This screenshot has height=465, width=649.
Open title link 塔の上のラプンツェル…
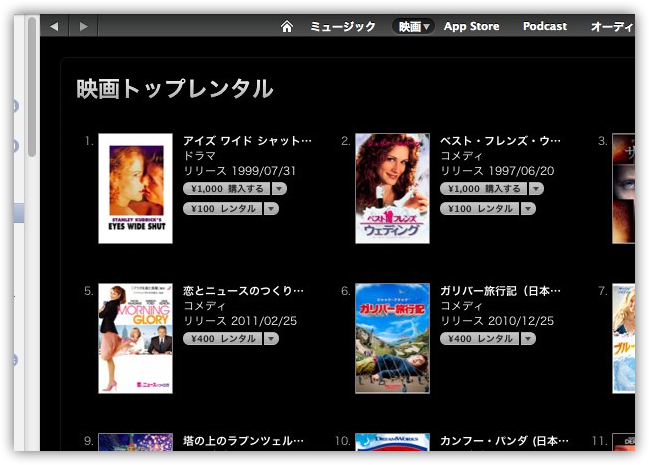pos(243,441)
